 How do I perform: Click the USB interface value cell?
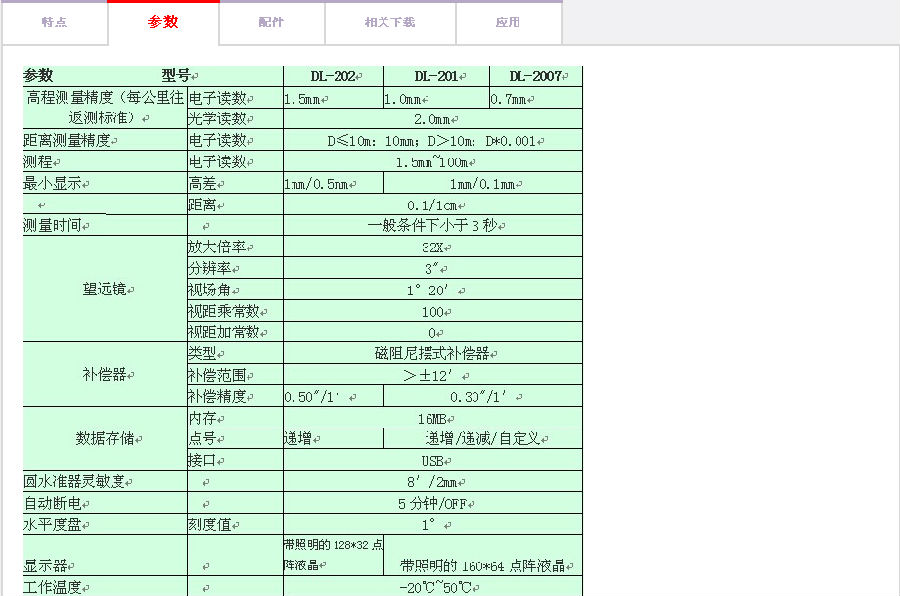point(432,460)
